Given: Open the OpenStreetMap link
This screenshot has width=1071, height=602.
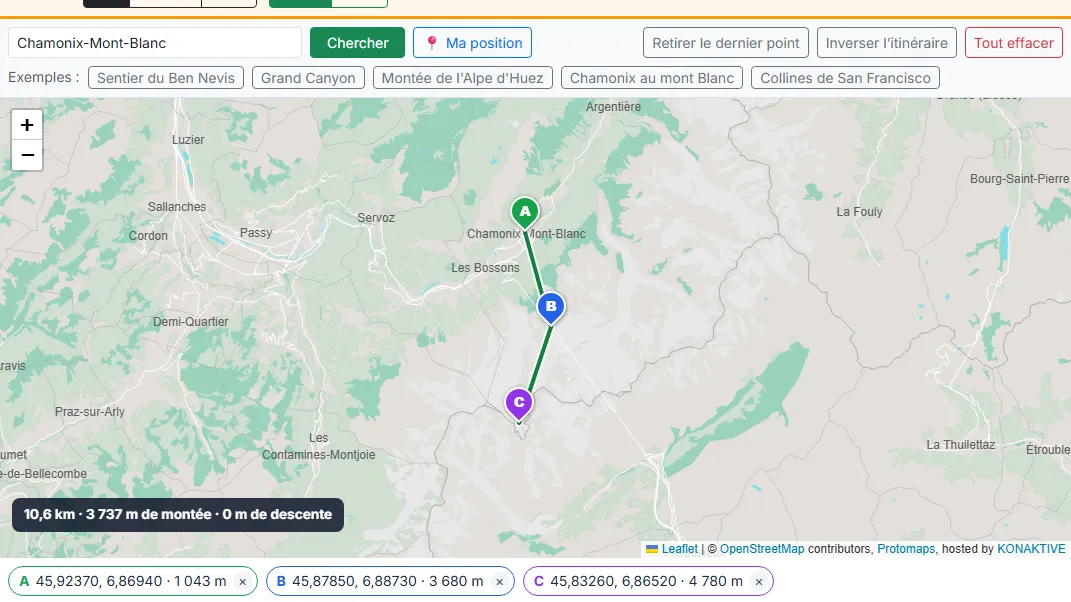Looking at the screenshot, I should tap(762, 549).
